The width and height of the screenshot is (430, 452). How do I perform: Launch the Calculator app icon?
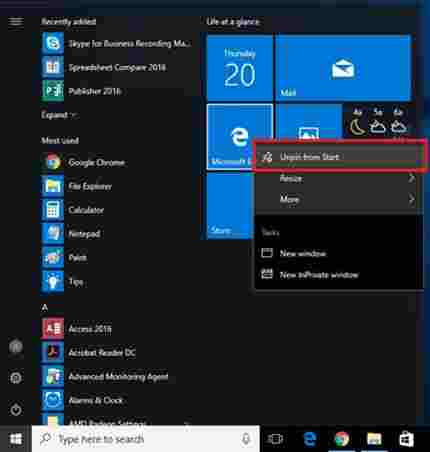(53, 210)
